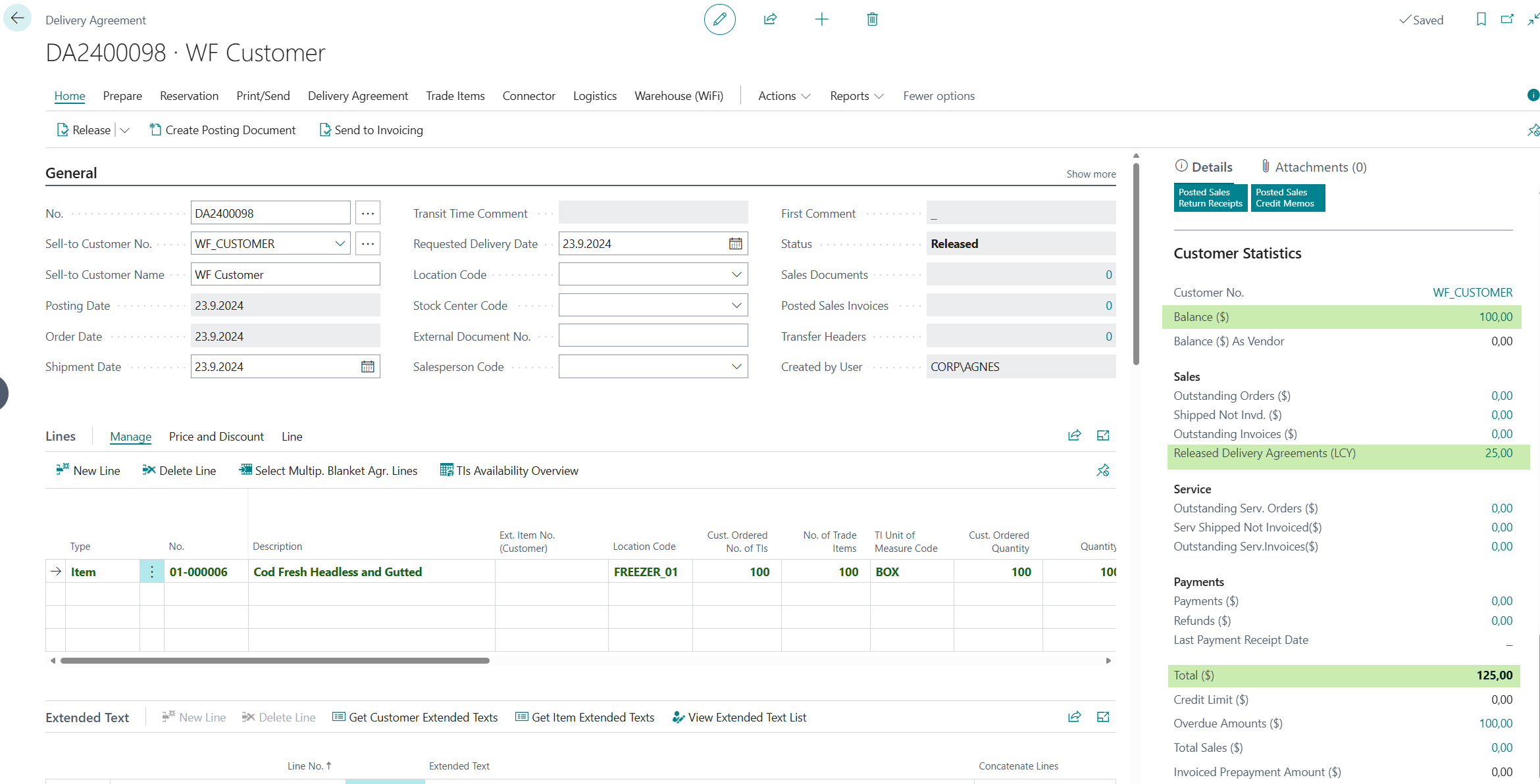Screen dimensions: 1540x784
Task: Click the Show more link
Action: (1091, 174)
